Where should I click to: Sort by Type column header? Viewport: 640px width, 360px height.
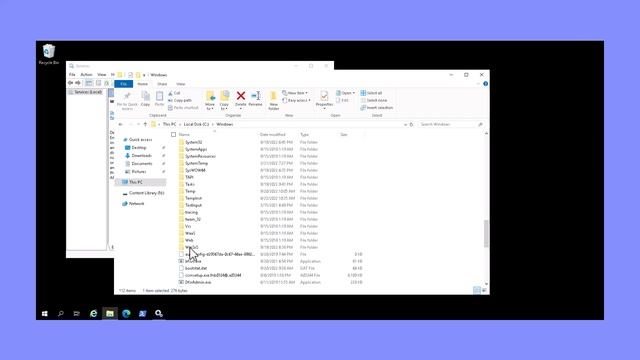pyautogui.click(x=304, y=134)
